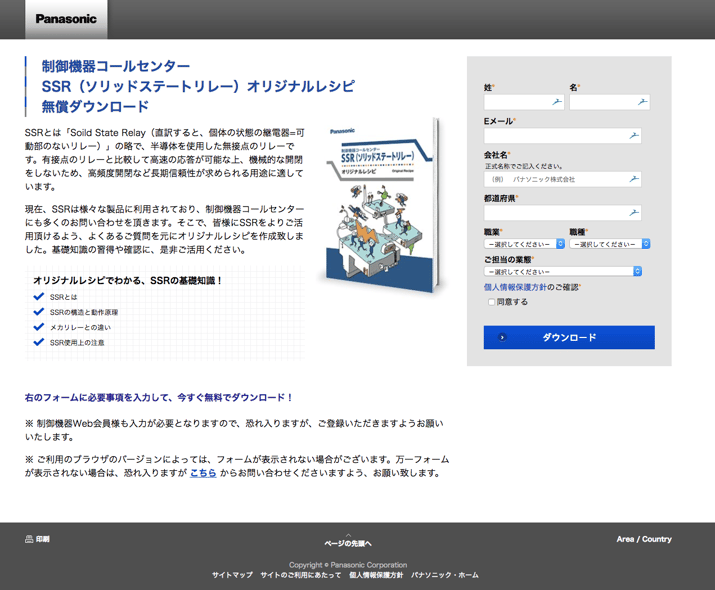Click the Panasonic logo in header
715x590 pixels.
[x=66, y=19]
